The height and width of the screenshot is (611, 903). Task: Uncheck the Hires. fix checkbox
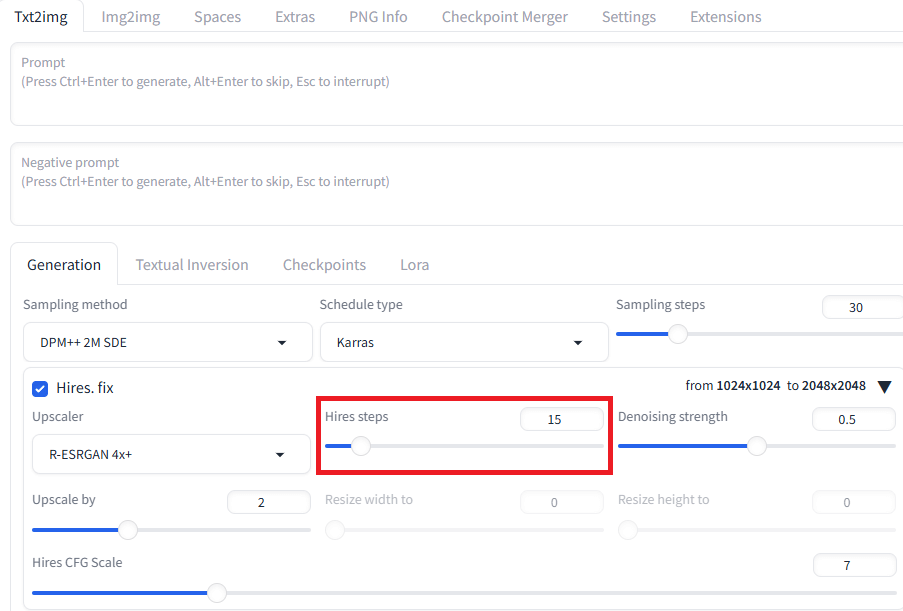[x=40, y=389]
